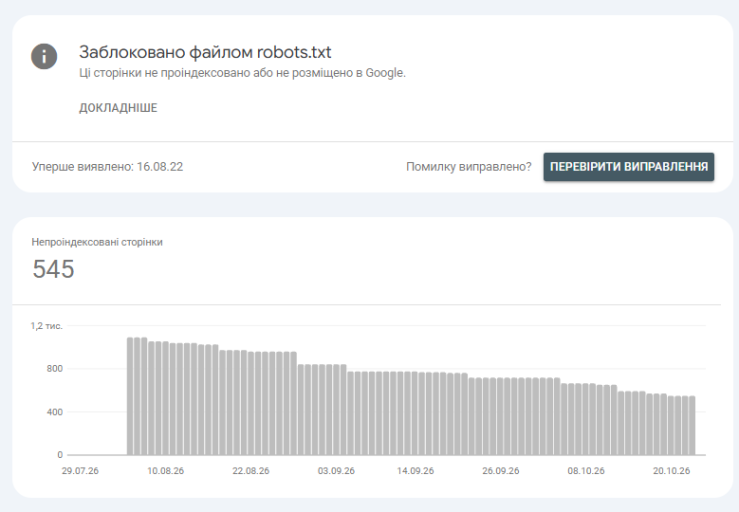Select the 545 unindexed pages count

click(x=53, y=269)
